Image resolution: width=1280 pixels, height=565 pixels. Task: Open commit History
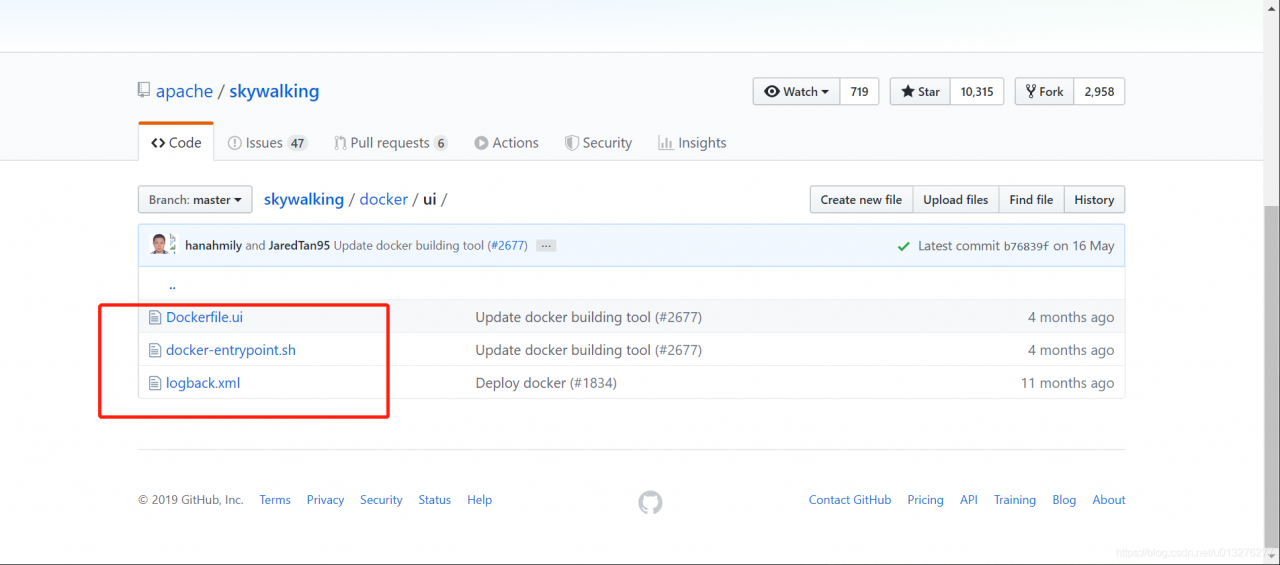(1094, 200)
